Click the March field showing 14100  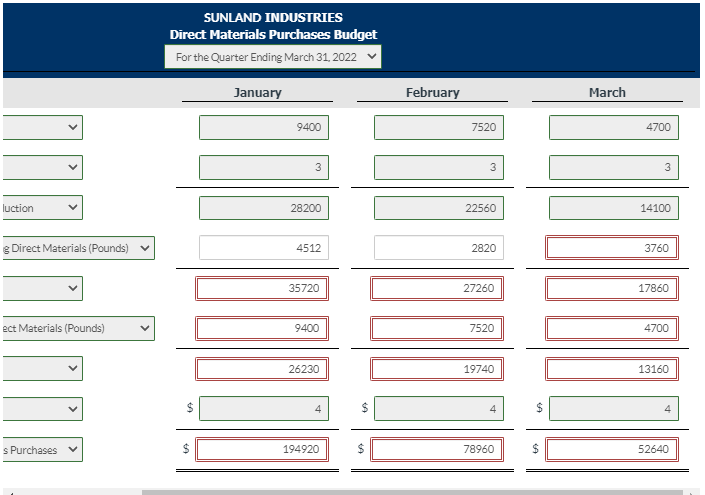pos(614,208)
